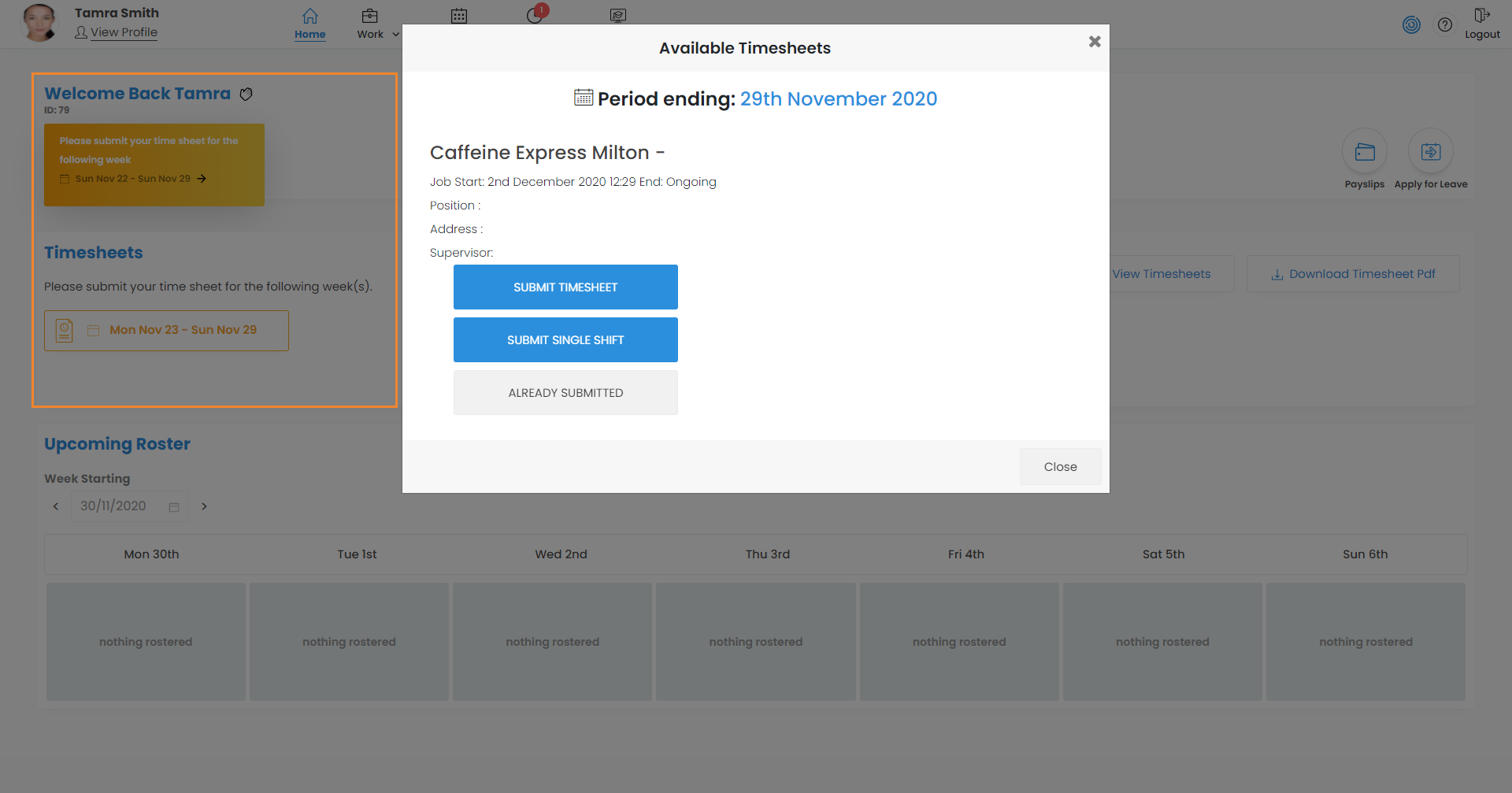Viewport: 1512px width, 793px height.
Task: Click the blue spiral logo icon
Action: coord(1411,24)
